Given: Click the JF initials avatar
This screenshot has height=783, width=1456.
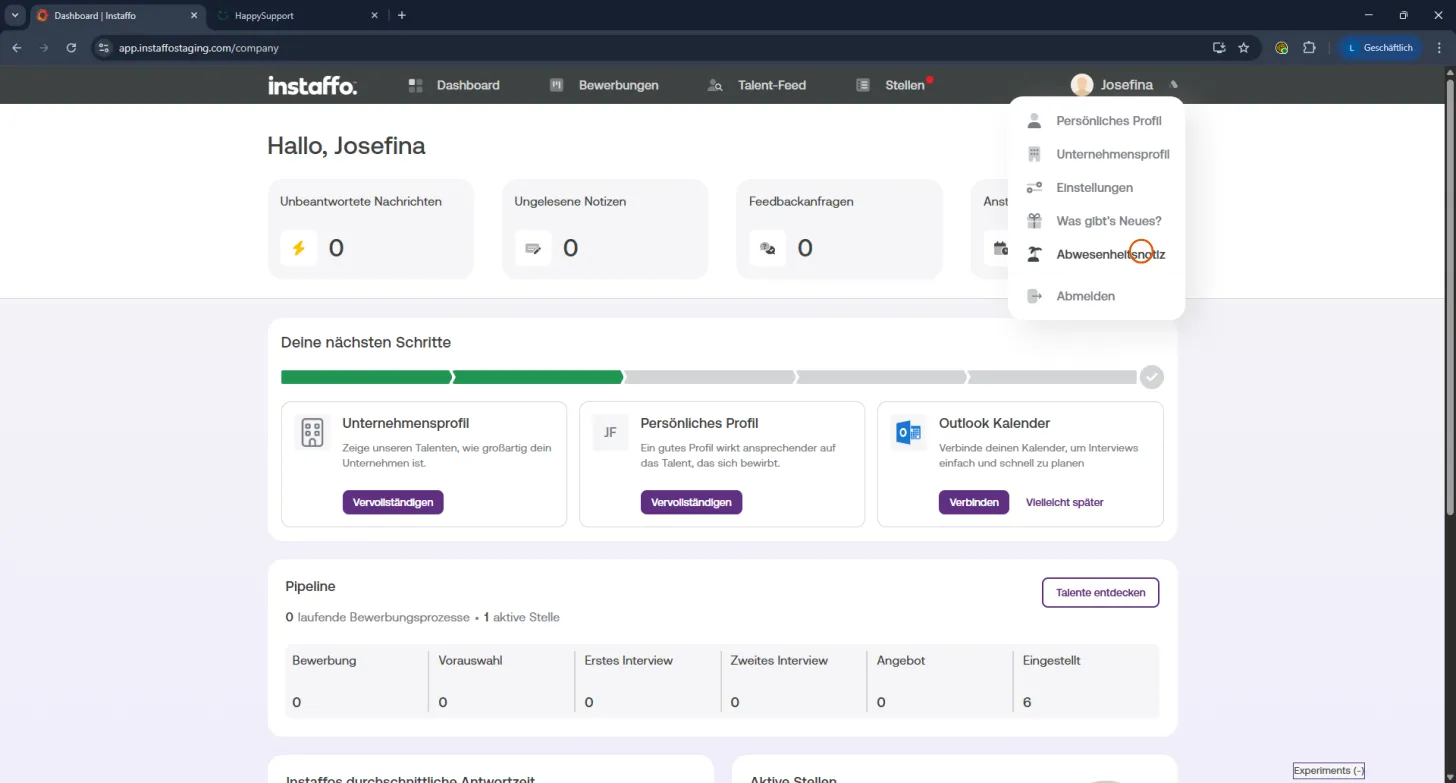Looking at the screenshot, I should tap(610, 433).
